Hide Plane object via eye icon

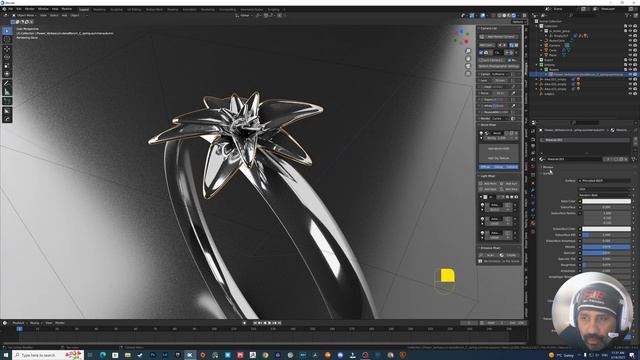tap(630, 55)
